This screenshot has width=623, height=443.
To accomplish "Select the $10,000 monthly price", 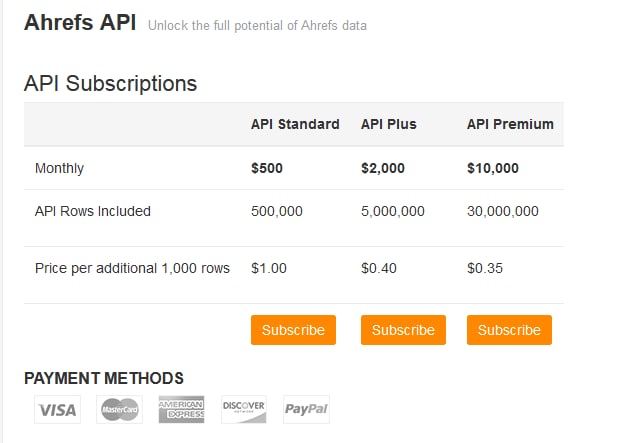I will point(493,168).
